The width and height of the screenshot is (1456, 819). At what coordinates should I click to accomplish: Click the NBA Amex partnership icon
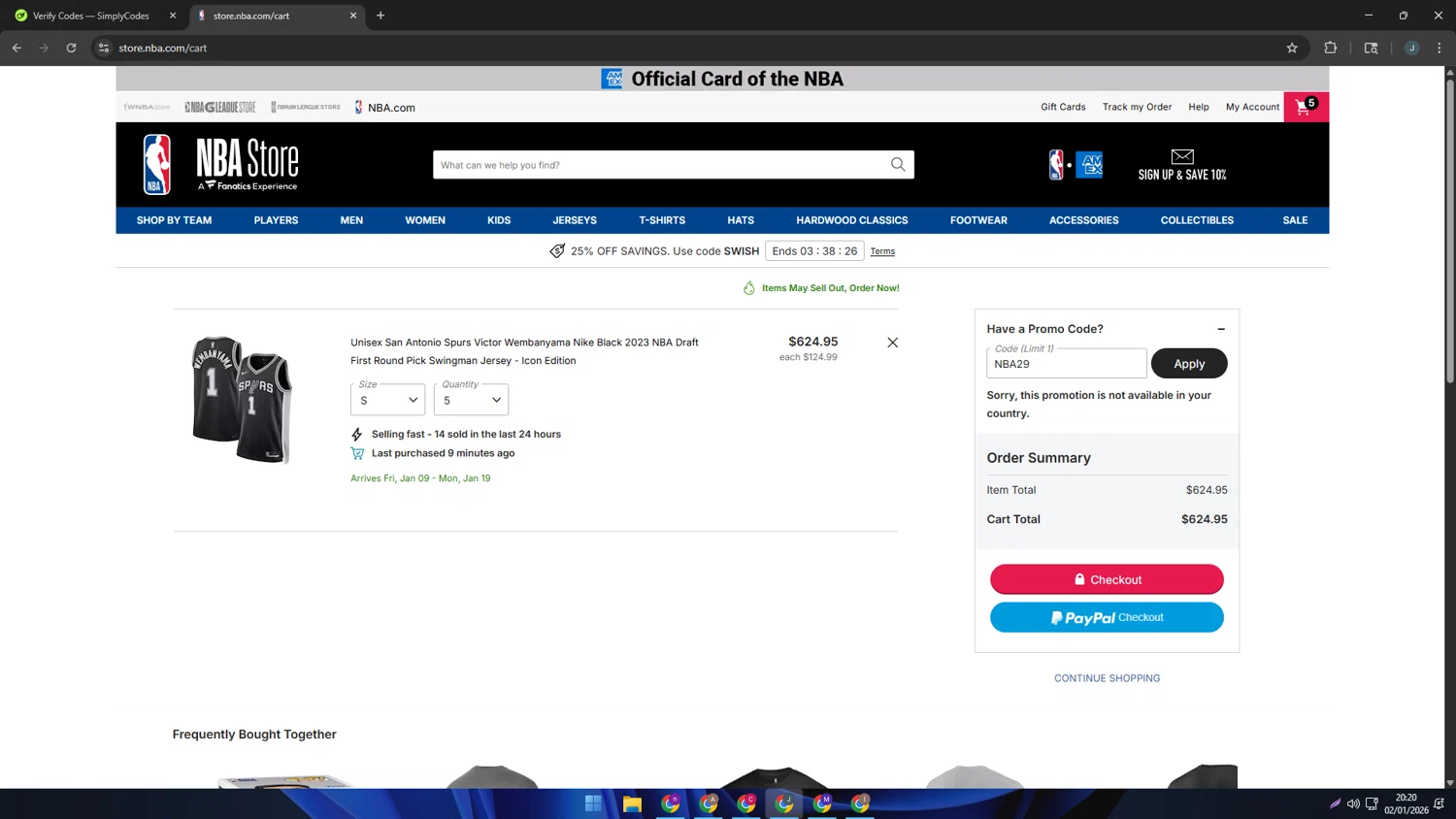1075,165
